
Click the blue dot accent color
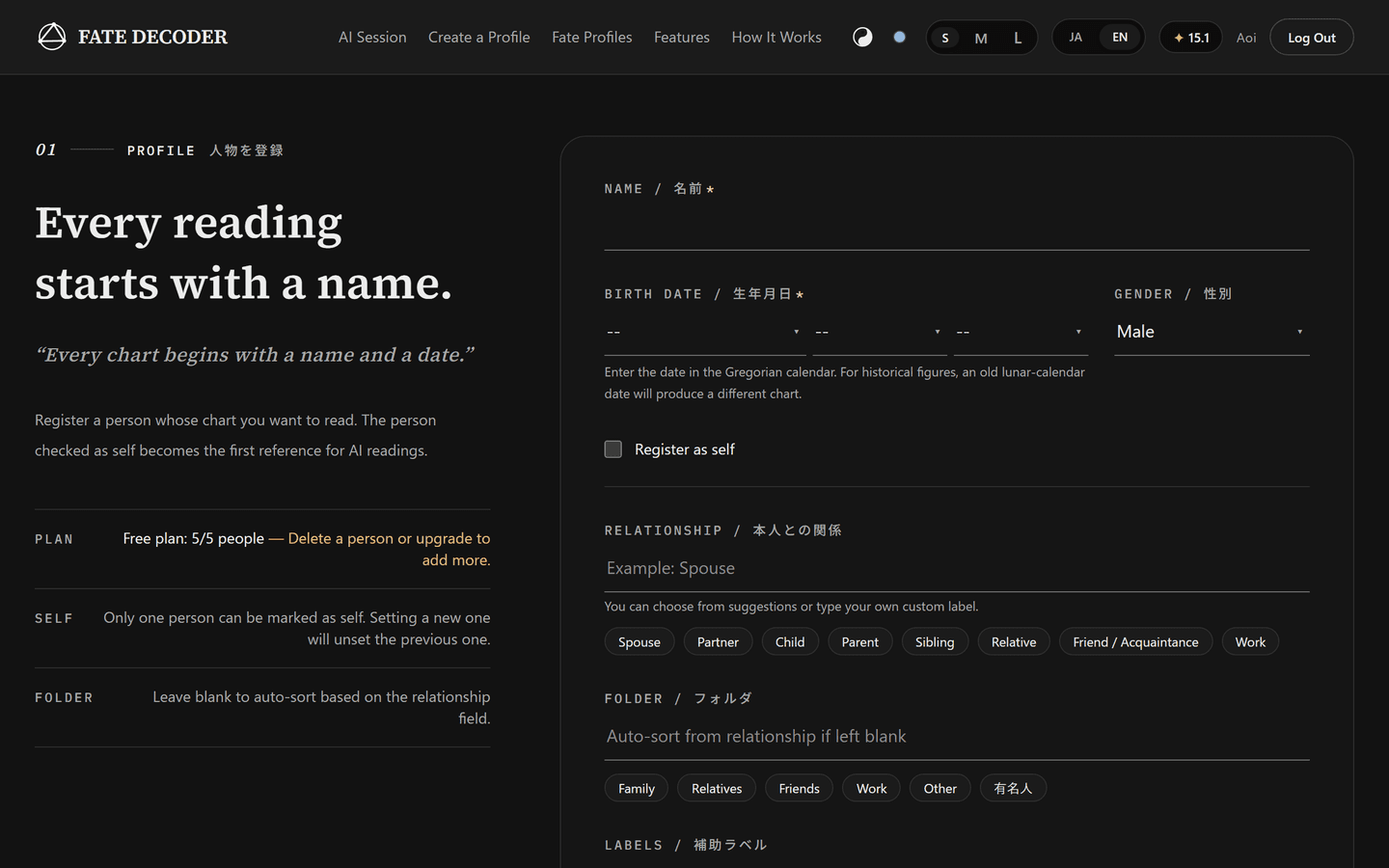pos(899,37)
